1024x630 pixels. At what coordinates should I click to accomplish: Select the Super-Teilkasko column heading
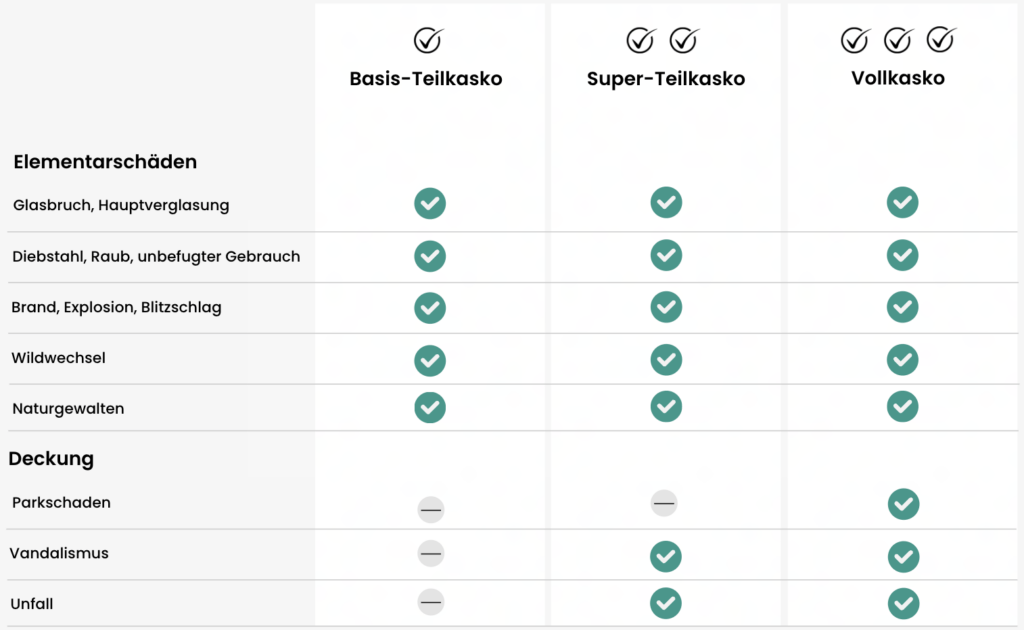pos(666,78)
